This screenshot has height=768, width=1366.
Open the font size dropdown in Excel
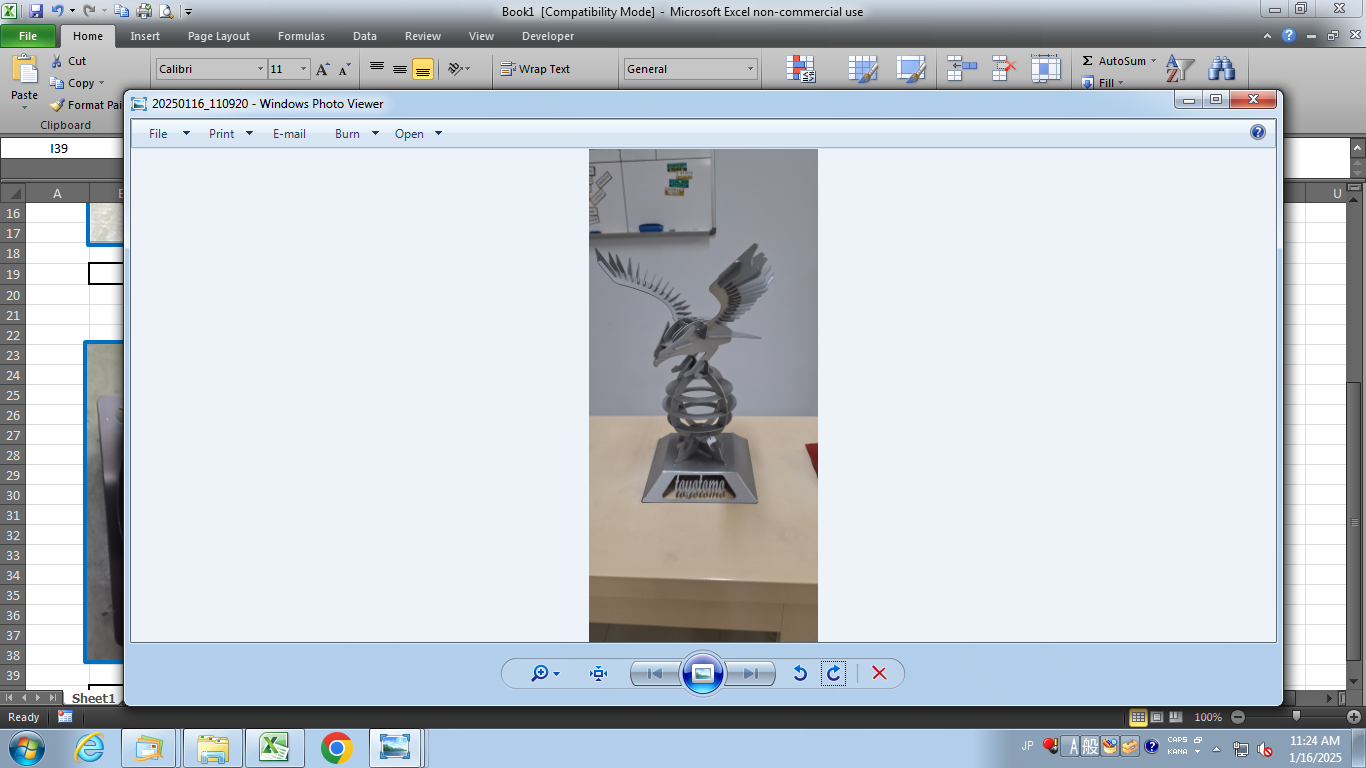click(x=304, y=69)
